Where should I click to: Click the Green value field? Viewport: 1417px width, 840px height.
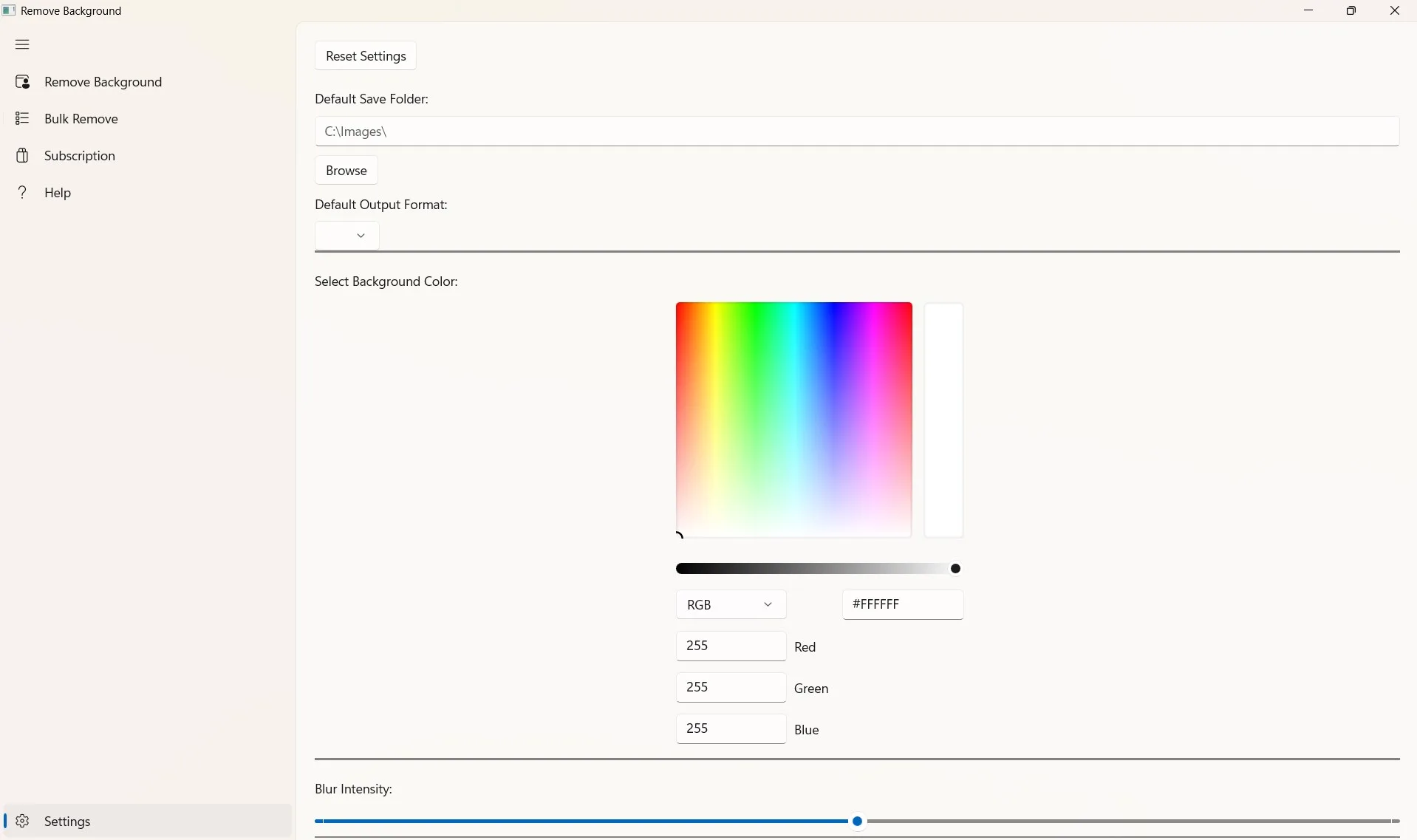click(731, 687)
